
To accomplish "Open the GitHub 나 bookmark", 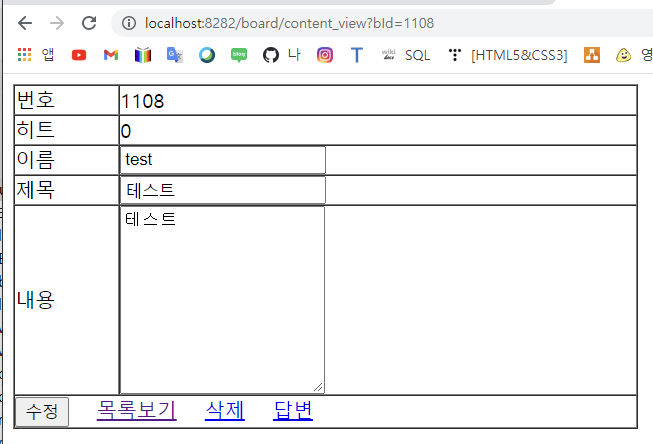I will (x=282, y=55).
